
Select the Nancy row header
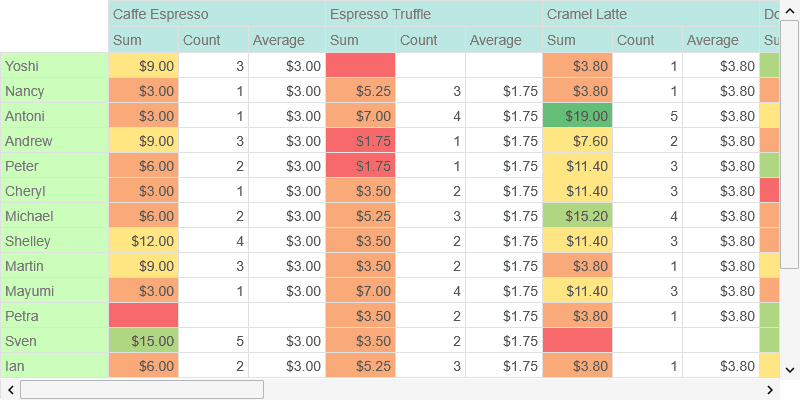coord(54,91)
